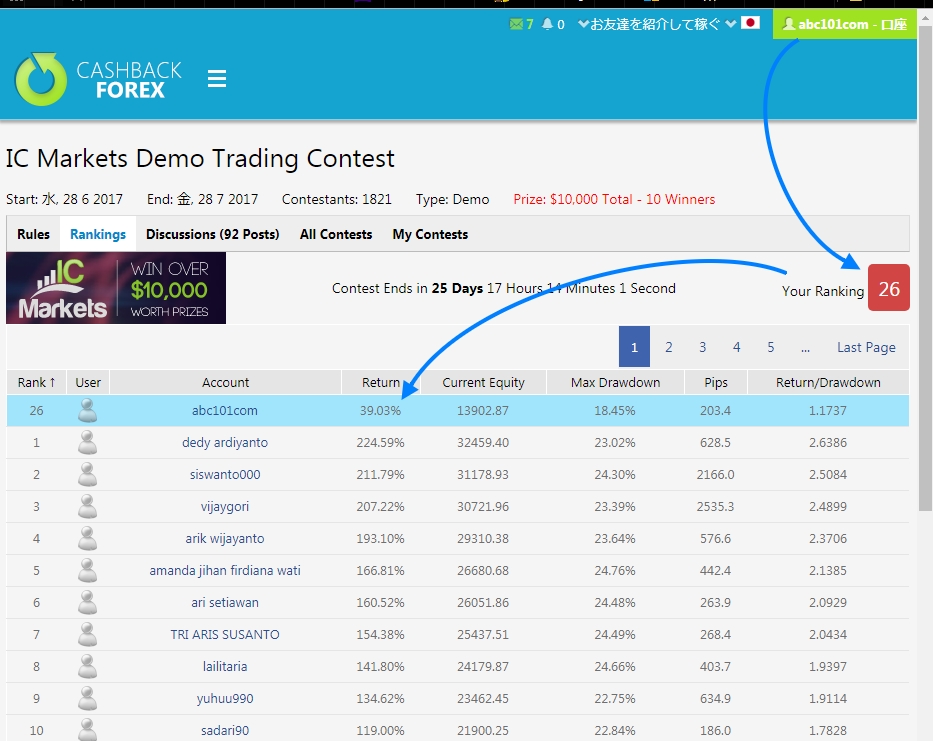Sort by the Return column header

(x=381, y=383)
